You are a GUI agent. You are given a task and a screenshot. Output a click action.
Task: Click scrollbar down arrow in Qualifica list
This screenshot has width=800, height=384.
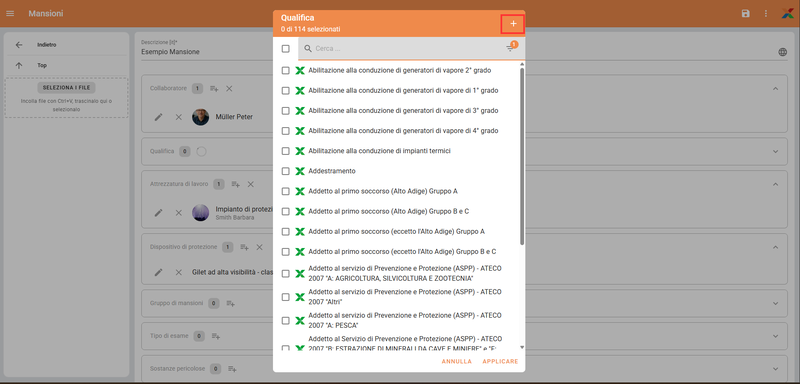coord(521,347)
